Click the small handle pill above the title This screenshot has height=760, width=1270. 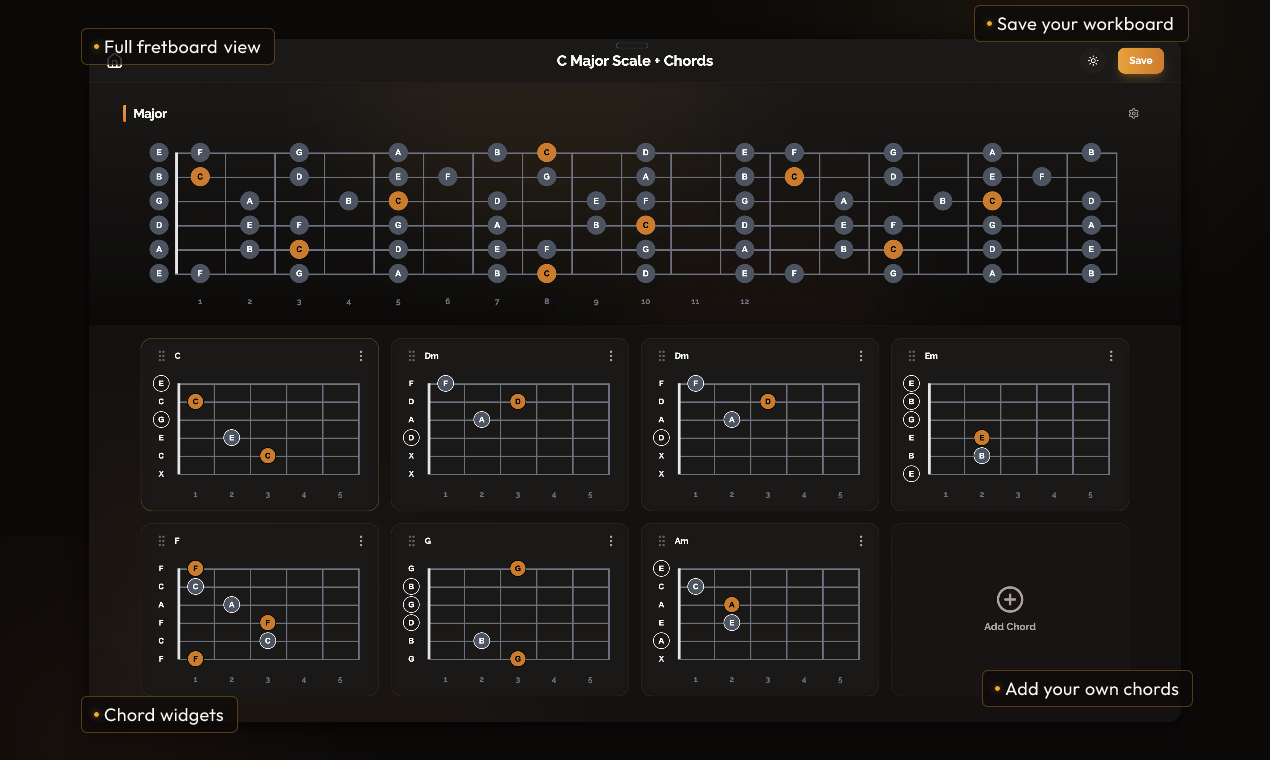(632, 45)
